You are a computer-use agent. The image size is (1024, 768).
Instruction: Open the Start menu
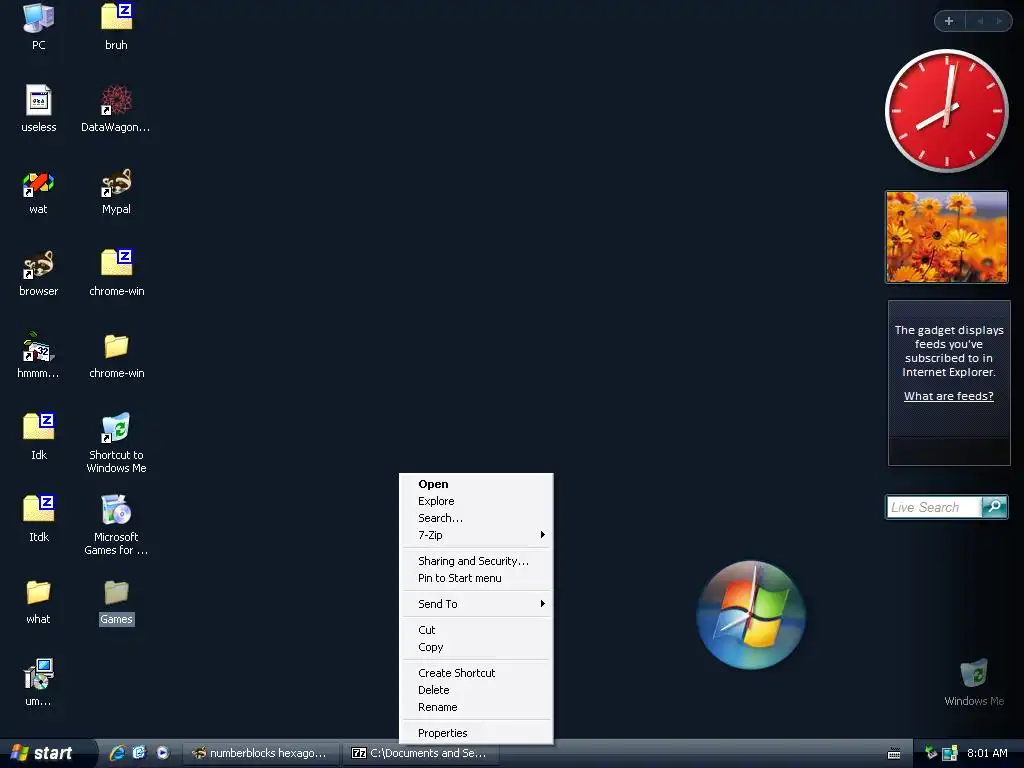pyautogui.click(x=46, y=753)
